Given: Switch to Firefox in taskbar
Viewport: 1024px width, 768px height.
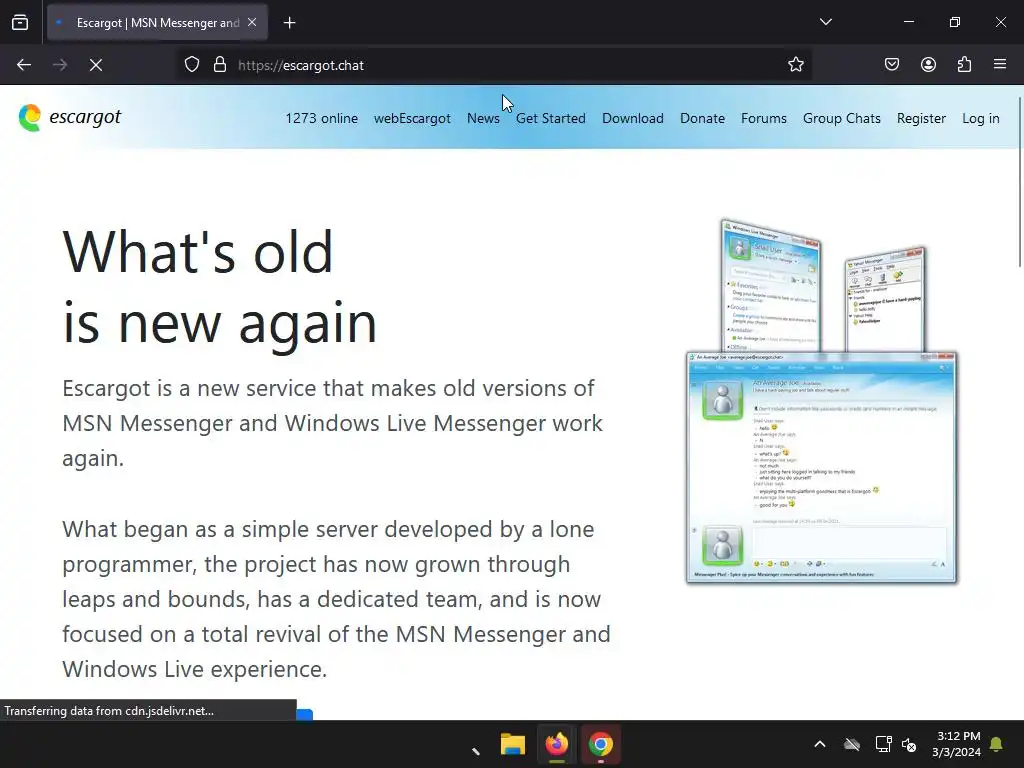Looking at the screenshot, I should point(556,744).
